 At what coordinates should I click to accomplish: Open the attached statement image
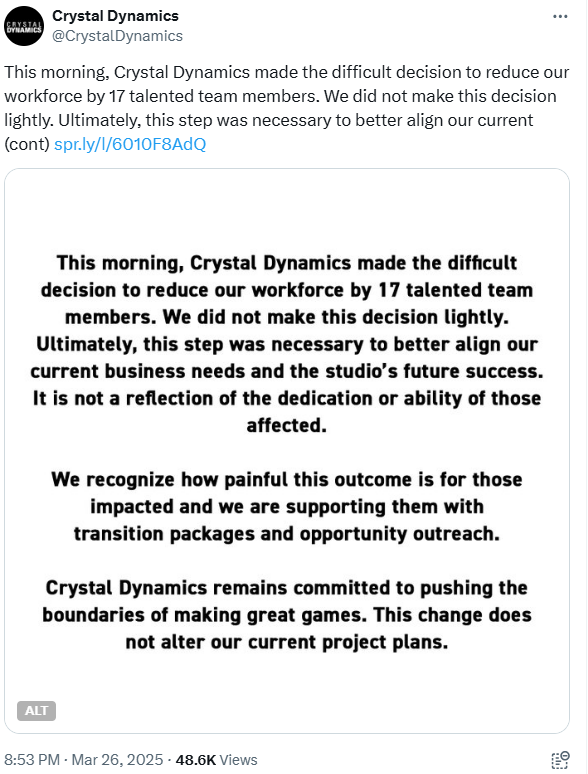pyautogui.click(x=287, y=451)
